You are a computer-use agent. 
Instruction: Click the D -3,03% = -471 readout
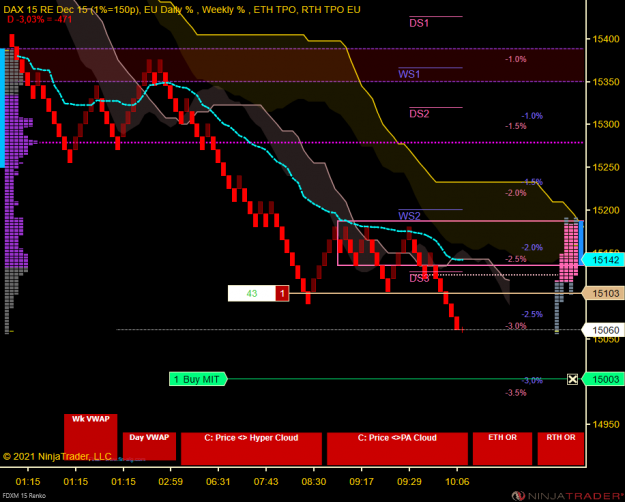39,19
